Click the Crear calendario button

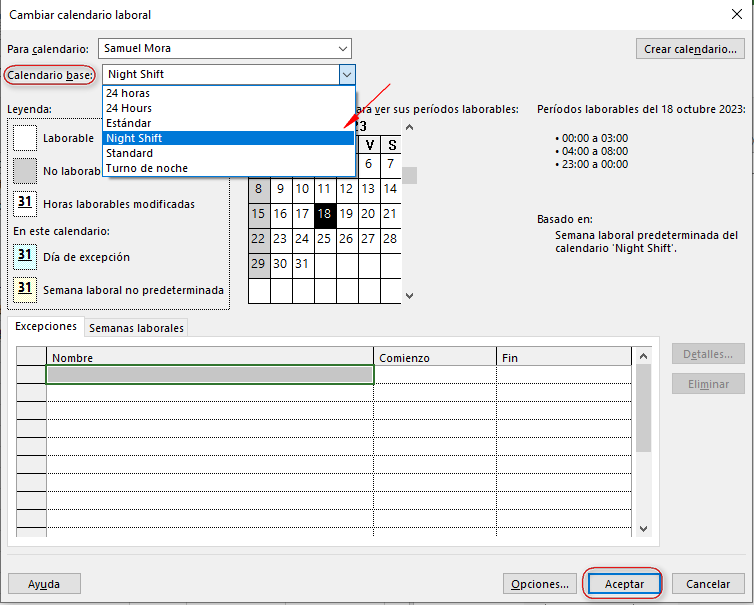point(690,49)
